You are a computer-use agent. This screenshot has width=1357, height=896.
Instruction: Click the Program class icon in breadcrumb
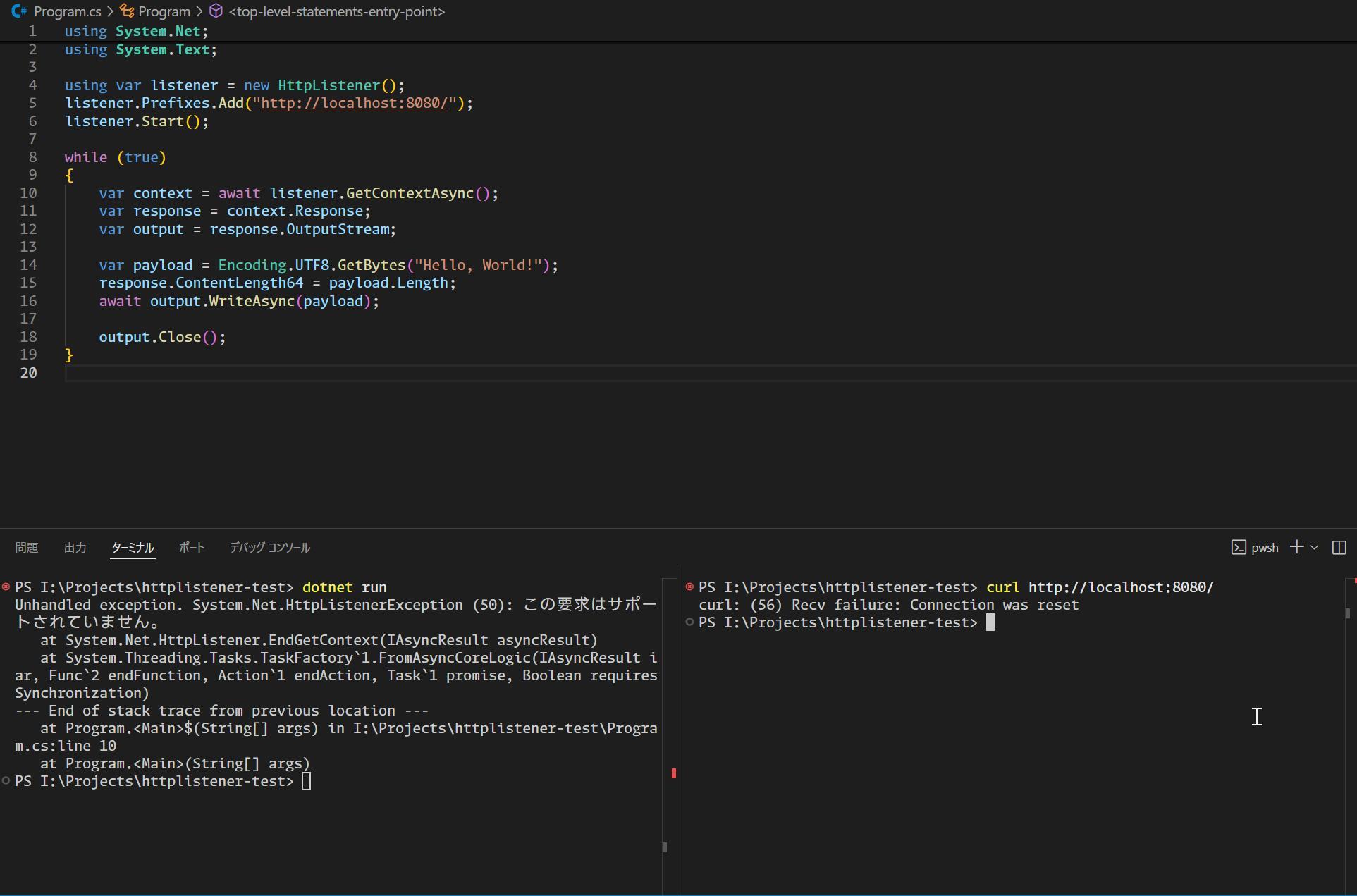(127, 11)
